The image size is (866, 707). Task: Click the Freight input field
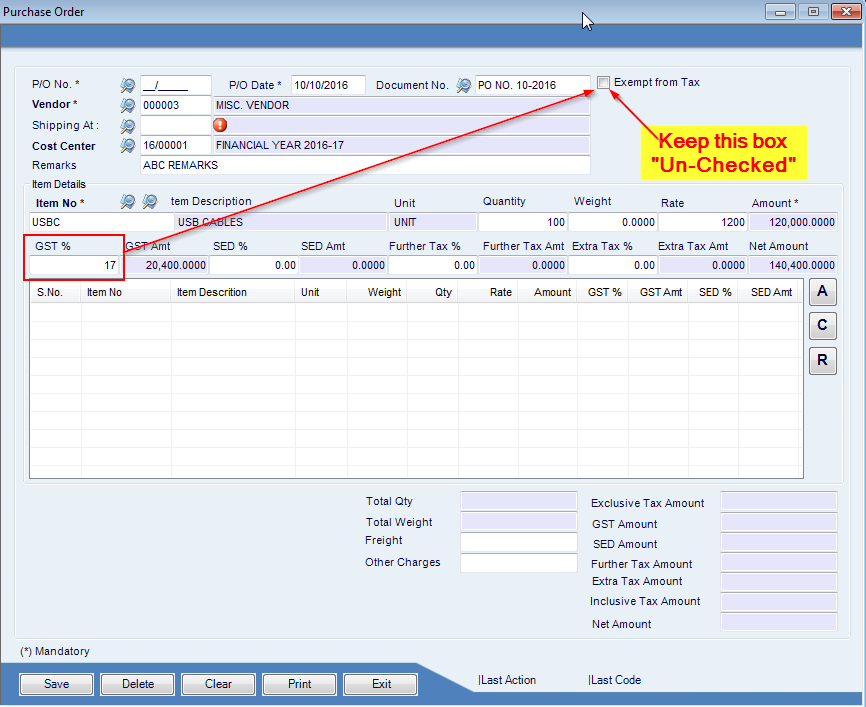point(519,542)
